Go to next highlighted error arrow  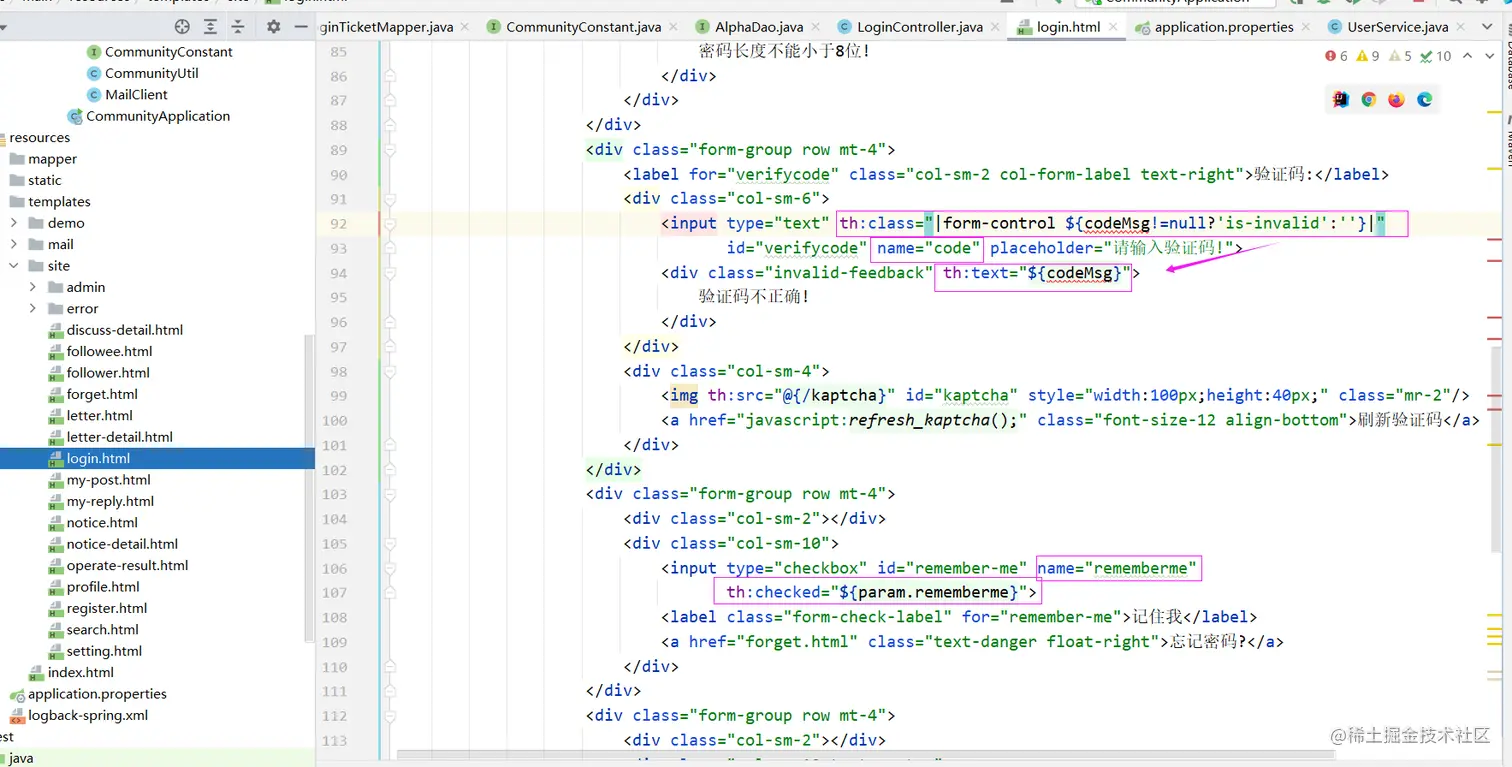(1492, 56)
